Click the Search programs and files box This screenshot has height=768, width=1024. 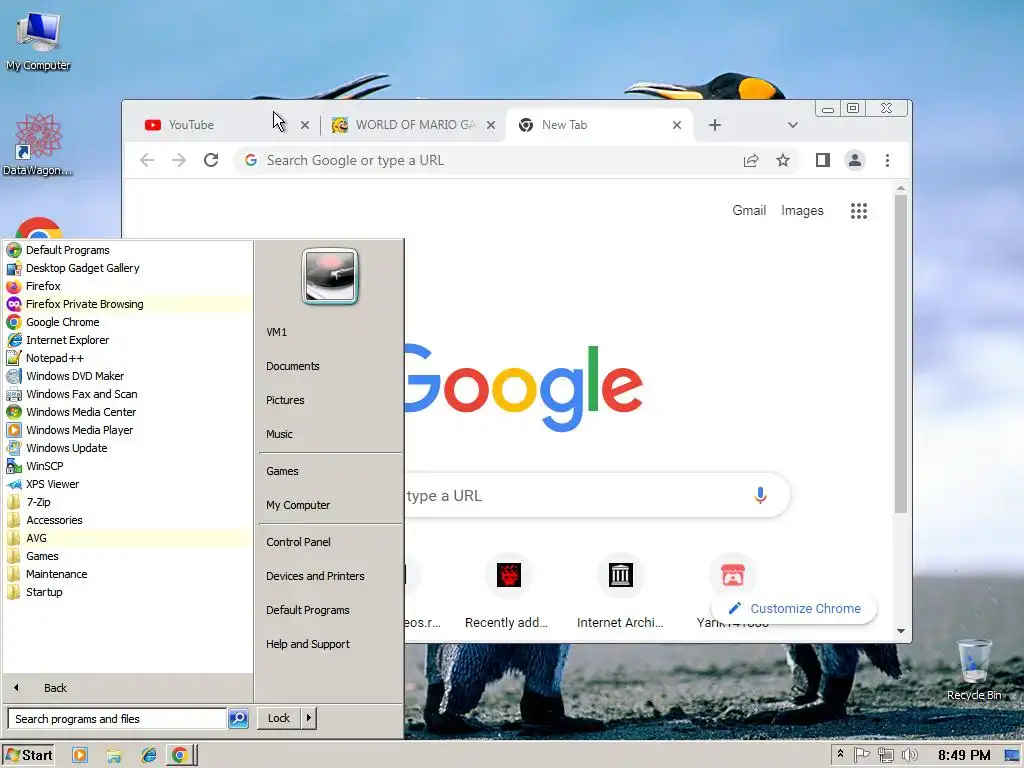tap(117, 718)
